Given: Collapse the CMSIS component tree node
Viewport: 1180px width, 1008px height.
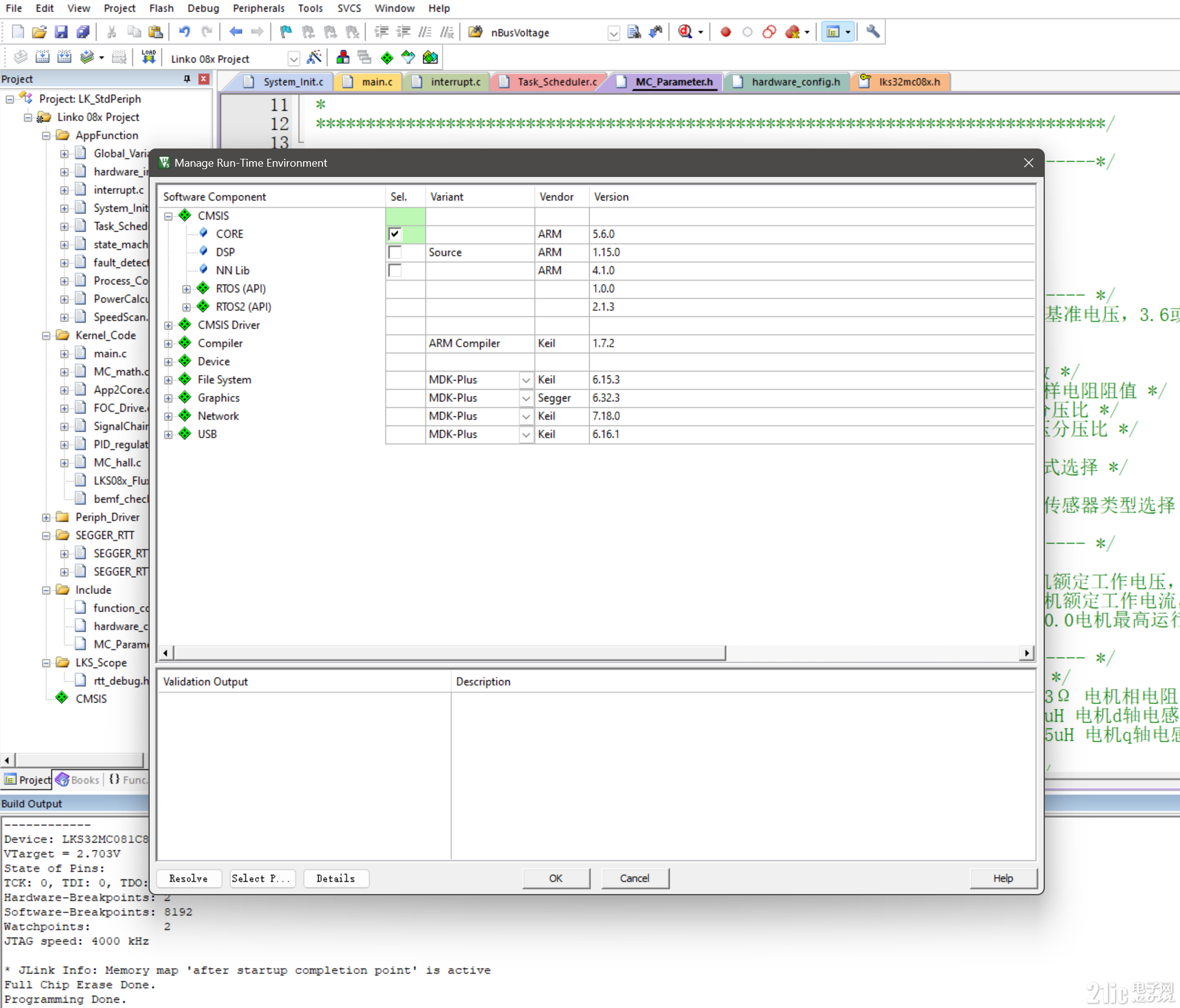Looking at the screenshot, I should click(168, 216).
